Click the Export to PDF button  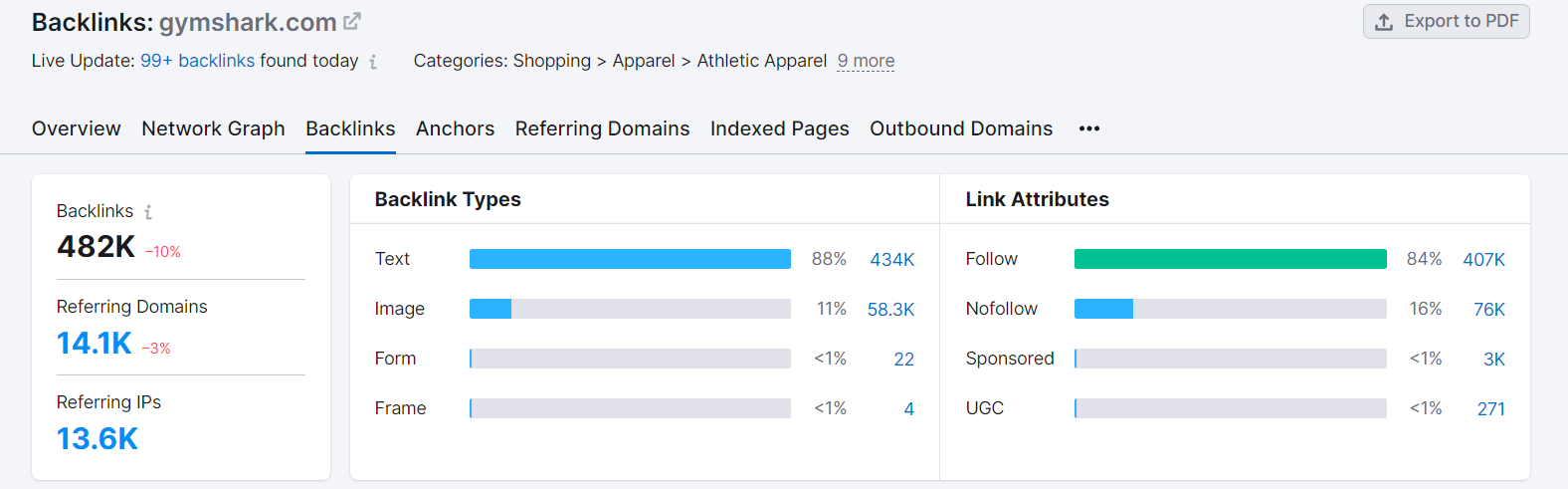(x=1446, y=21)
